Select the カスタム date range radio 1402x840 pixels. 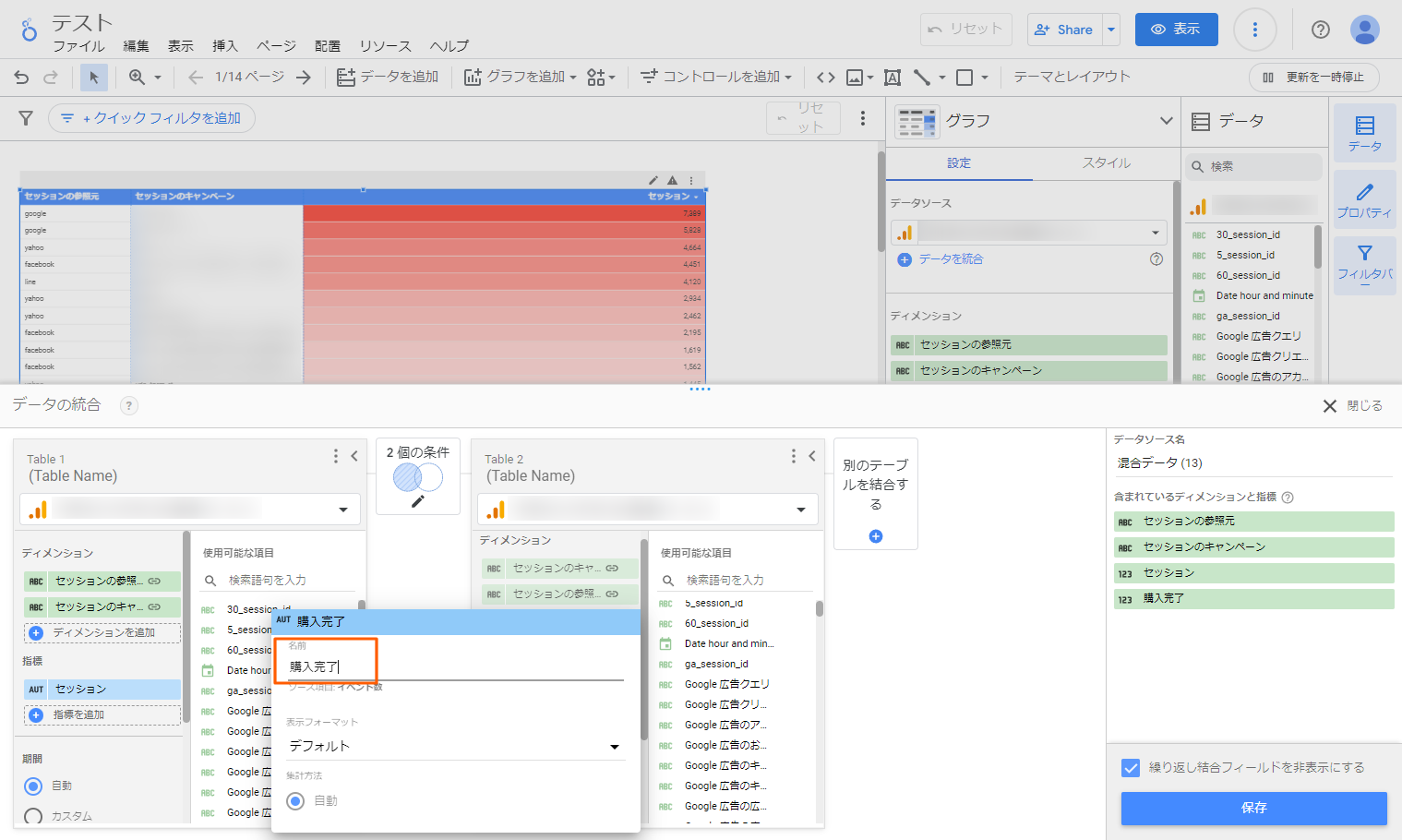click(x=34, y=817)
